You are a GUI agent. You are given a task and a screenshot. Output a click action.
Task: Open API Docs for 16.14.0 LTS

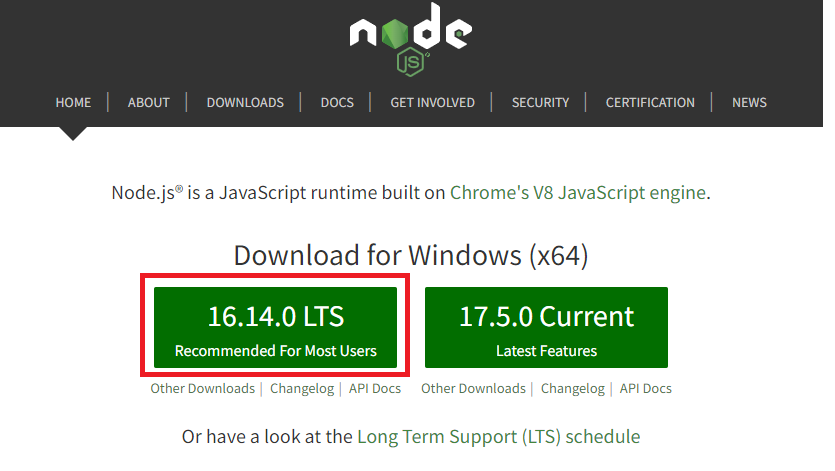pos(375,388)
